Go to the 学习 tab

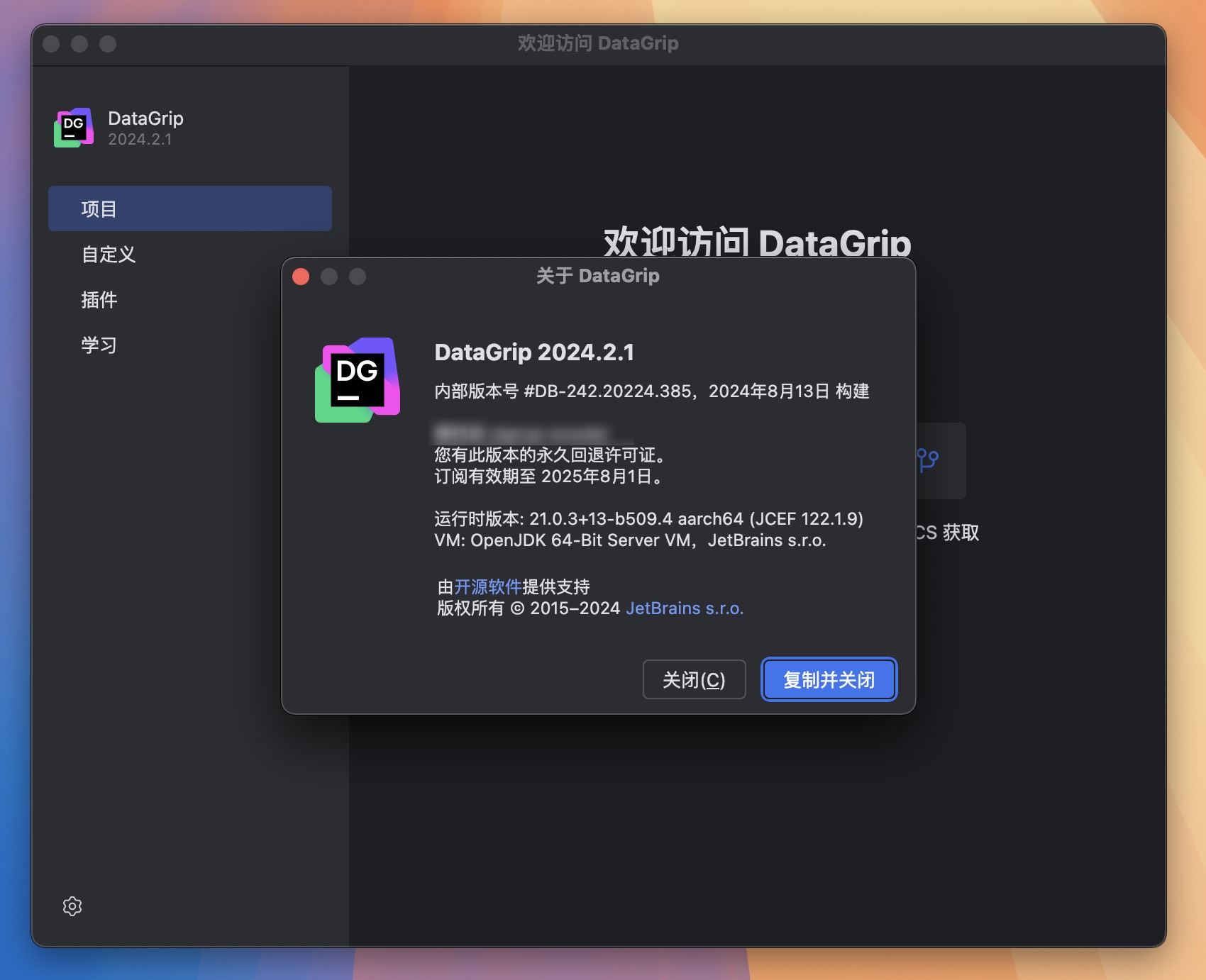(x=99, y=345)
